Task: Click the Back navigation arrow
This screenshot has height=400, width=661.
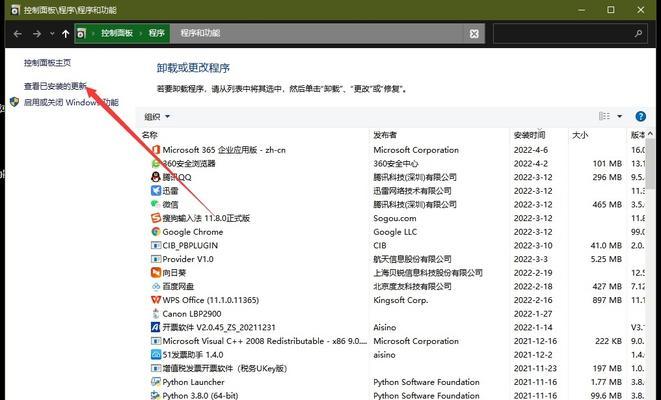Action: pyautogui.click(x=17, y=34)
